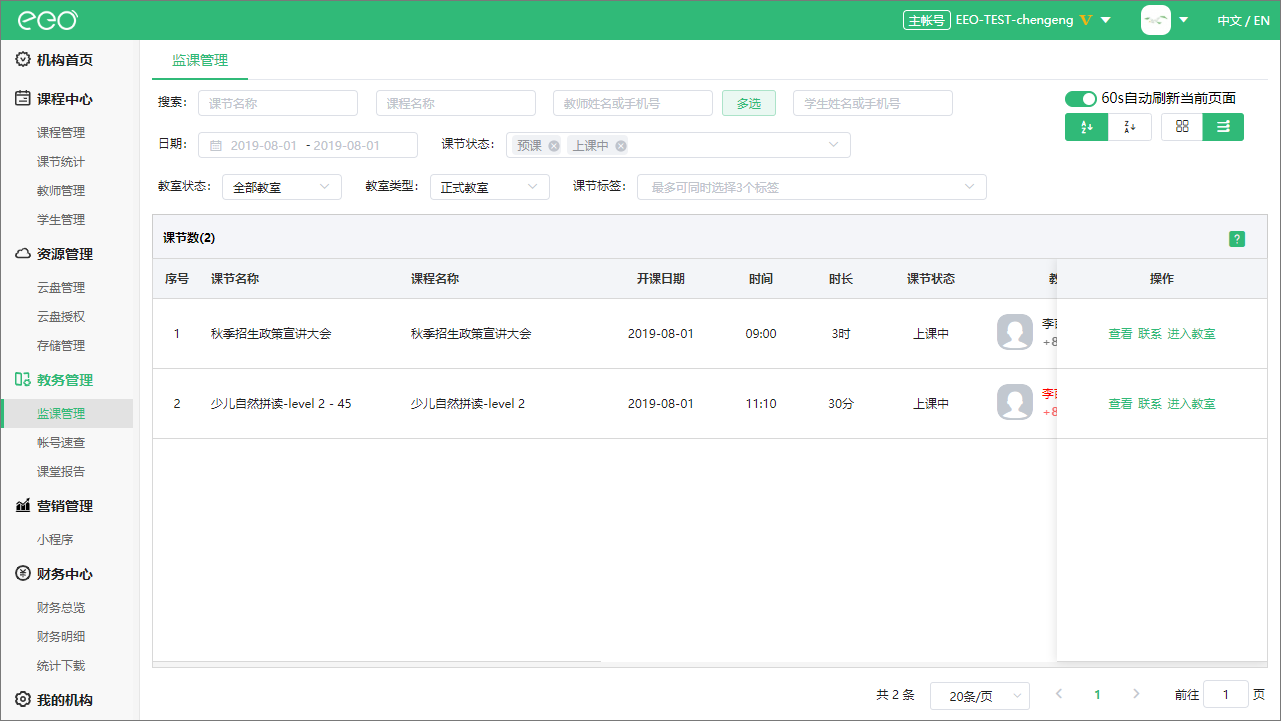Click 进入教室 for 秋季招生政策宣讲大会 row

point(1192,334)
